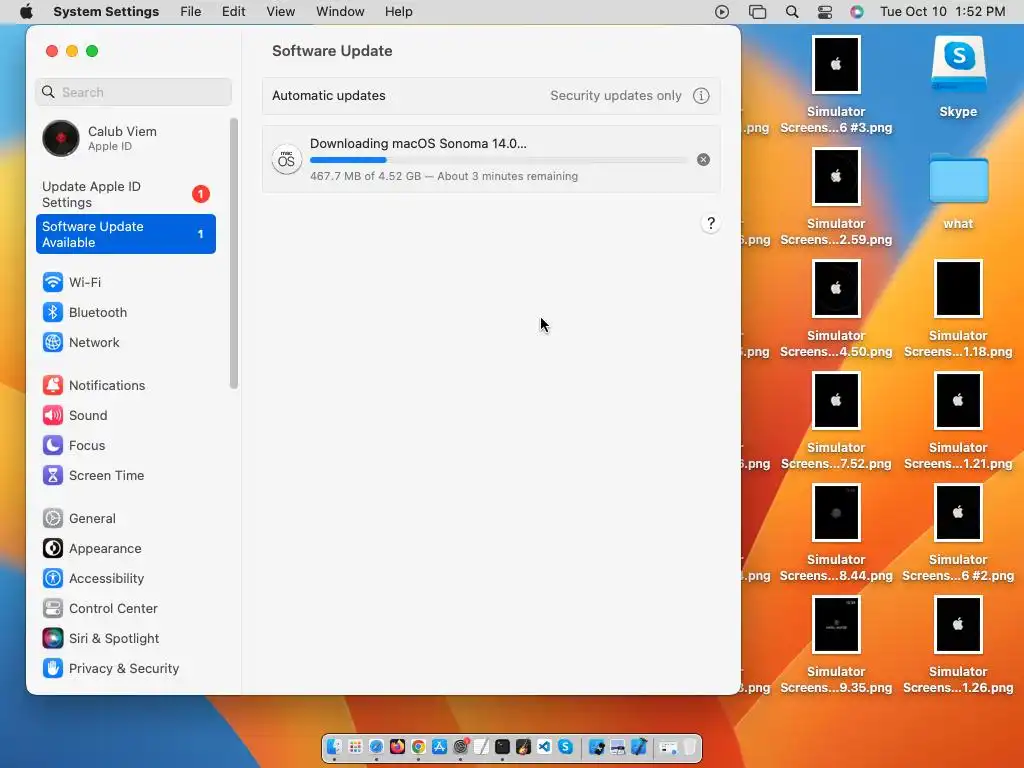
Task: Click the macOS update icon
Action: point(286,160)
